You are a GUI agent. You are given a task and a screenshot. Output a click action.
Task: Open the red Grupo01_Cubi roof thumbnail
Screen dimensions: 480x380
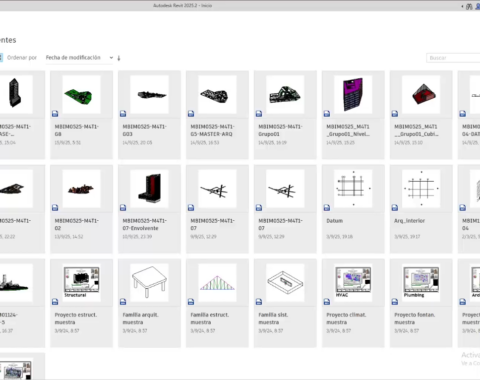[421, 95]
